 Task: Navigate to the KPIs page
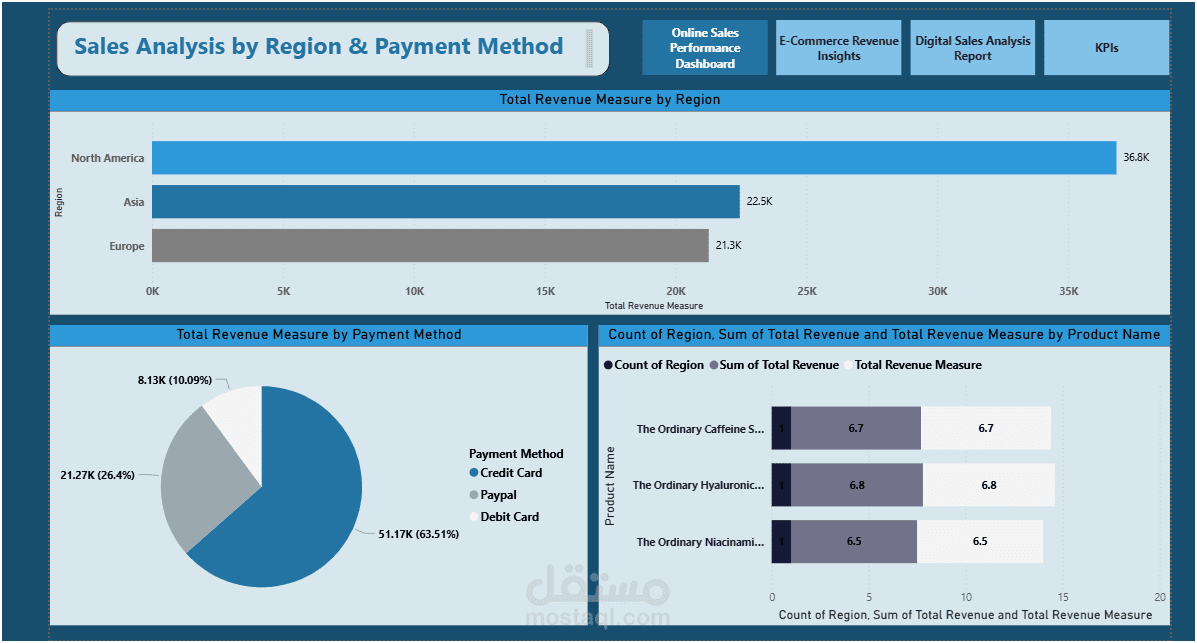click(1106, 47)
